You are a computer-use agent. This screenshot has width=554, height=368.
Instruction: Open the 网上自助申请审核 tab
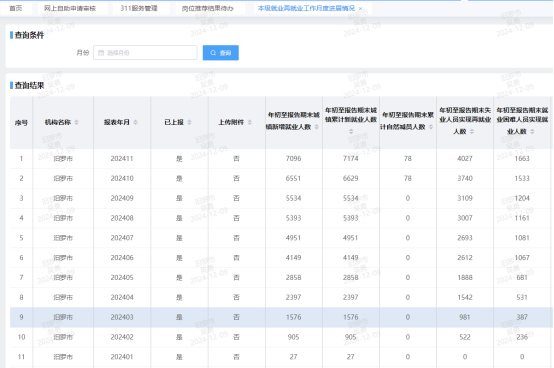coord(70,8)
